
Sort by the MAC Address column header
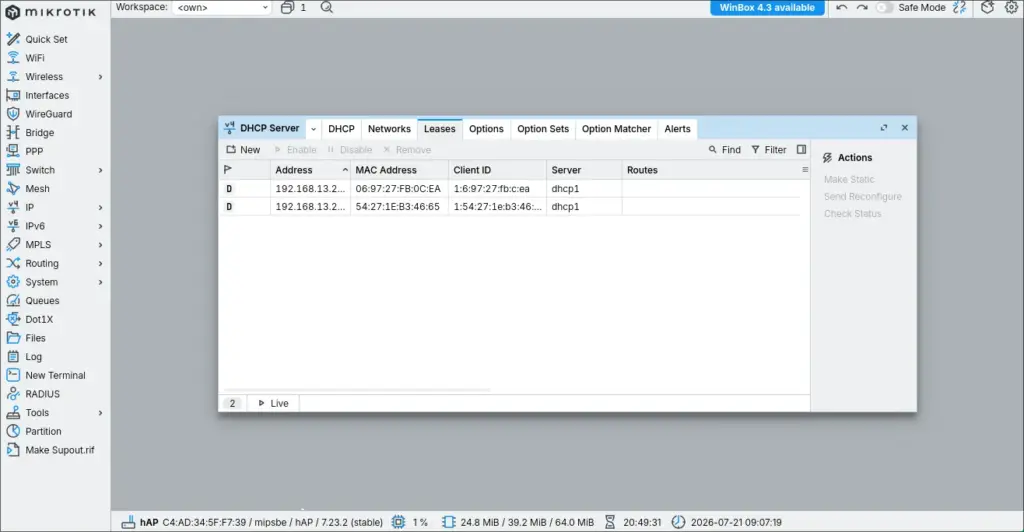click(399, 170)
